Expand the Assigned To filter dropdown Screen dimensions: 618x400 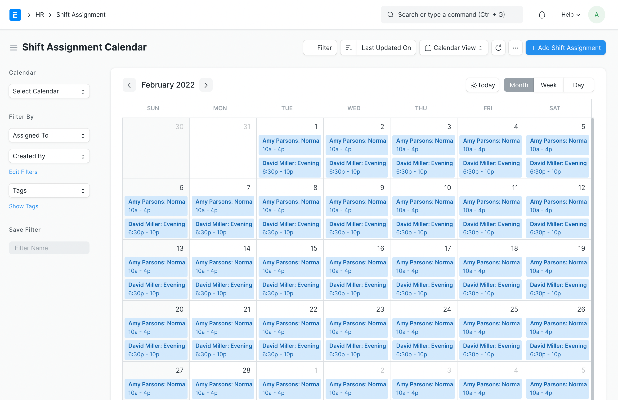pos(49,133)
